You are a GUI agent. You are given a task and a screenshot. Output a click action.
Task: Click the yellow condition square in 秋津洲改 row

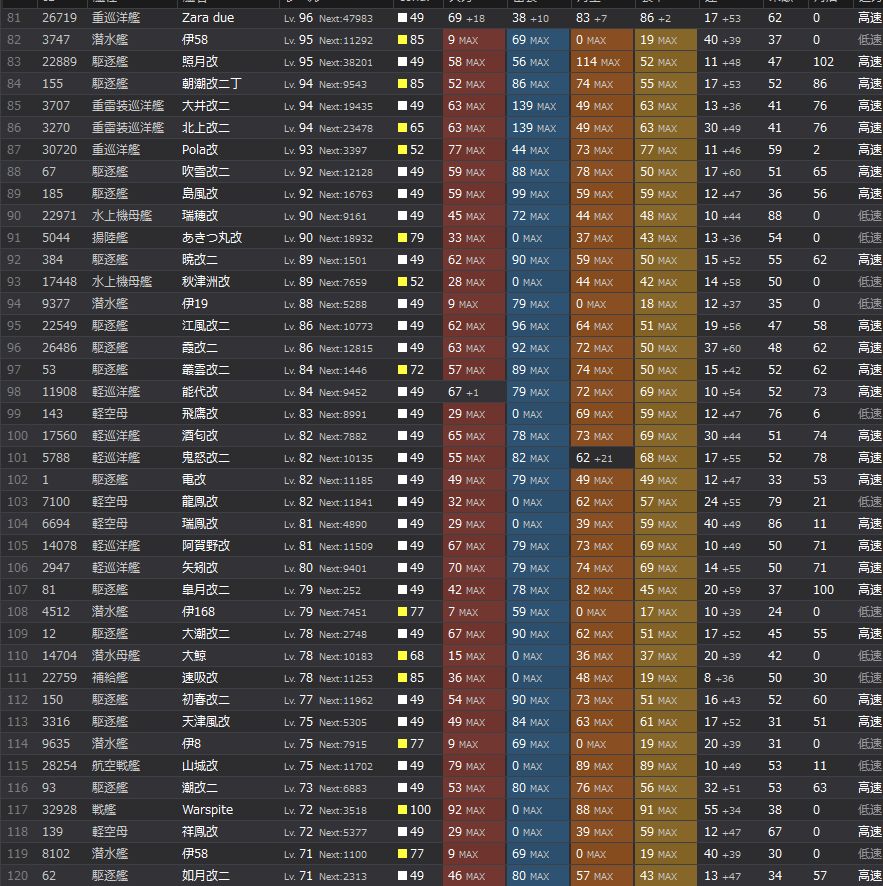402,282
